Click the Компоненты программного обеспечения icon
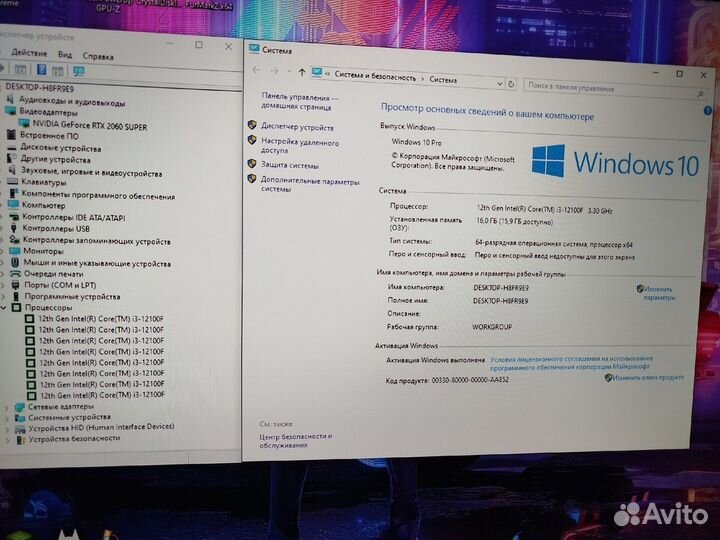 [14, 193]
